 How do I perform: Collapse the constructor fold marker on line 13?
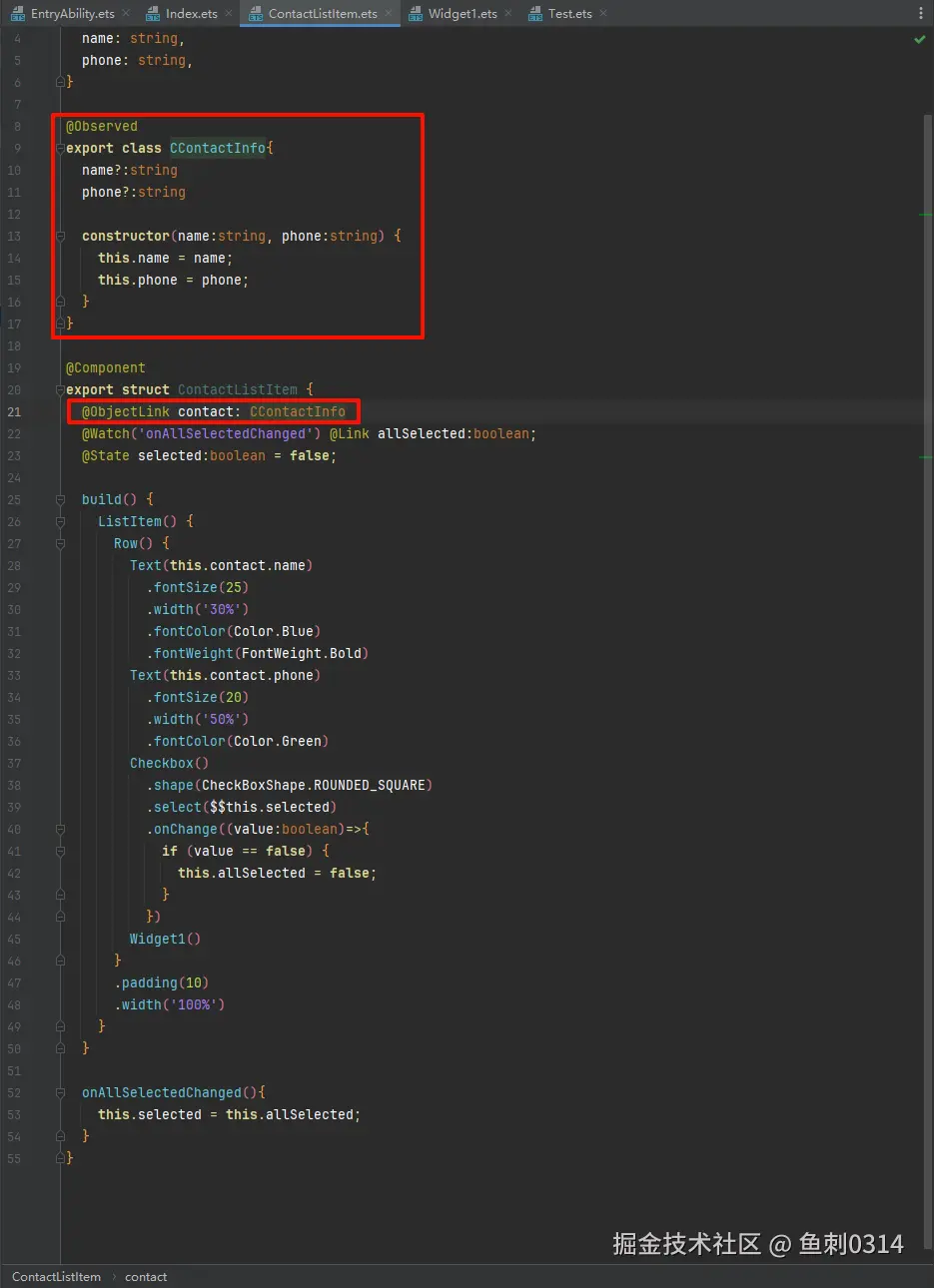click(60, 236)
